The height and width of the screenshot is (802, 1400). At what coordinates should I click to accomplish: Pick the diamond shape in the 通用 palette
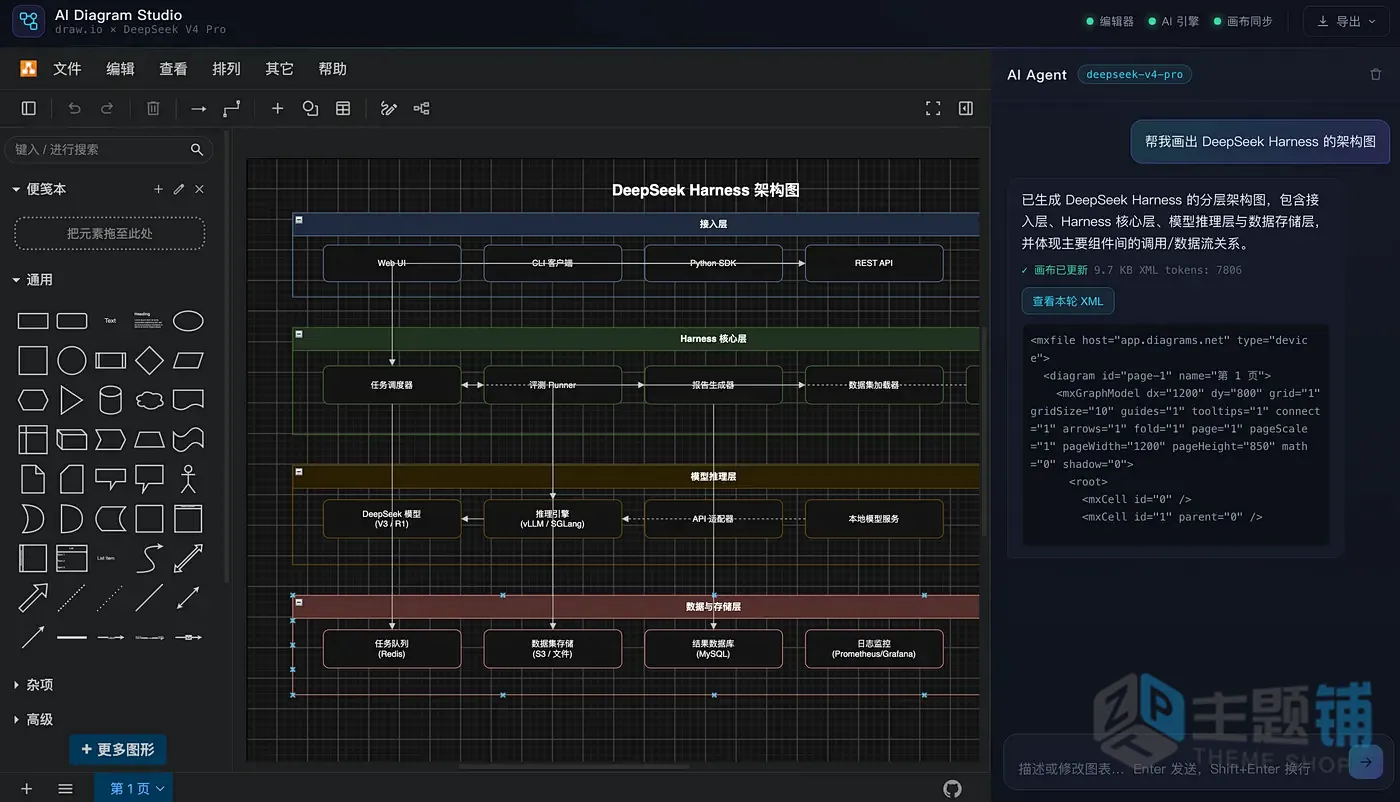pos(149,360)
